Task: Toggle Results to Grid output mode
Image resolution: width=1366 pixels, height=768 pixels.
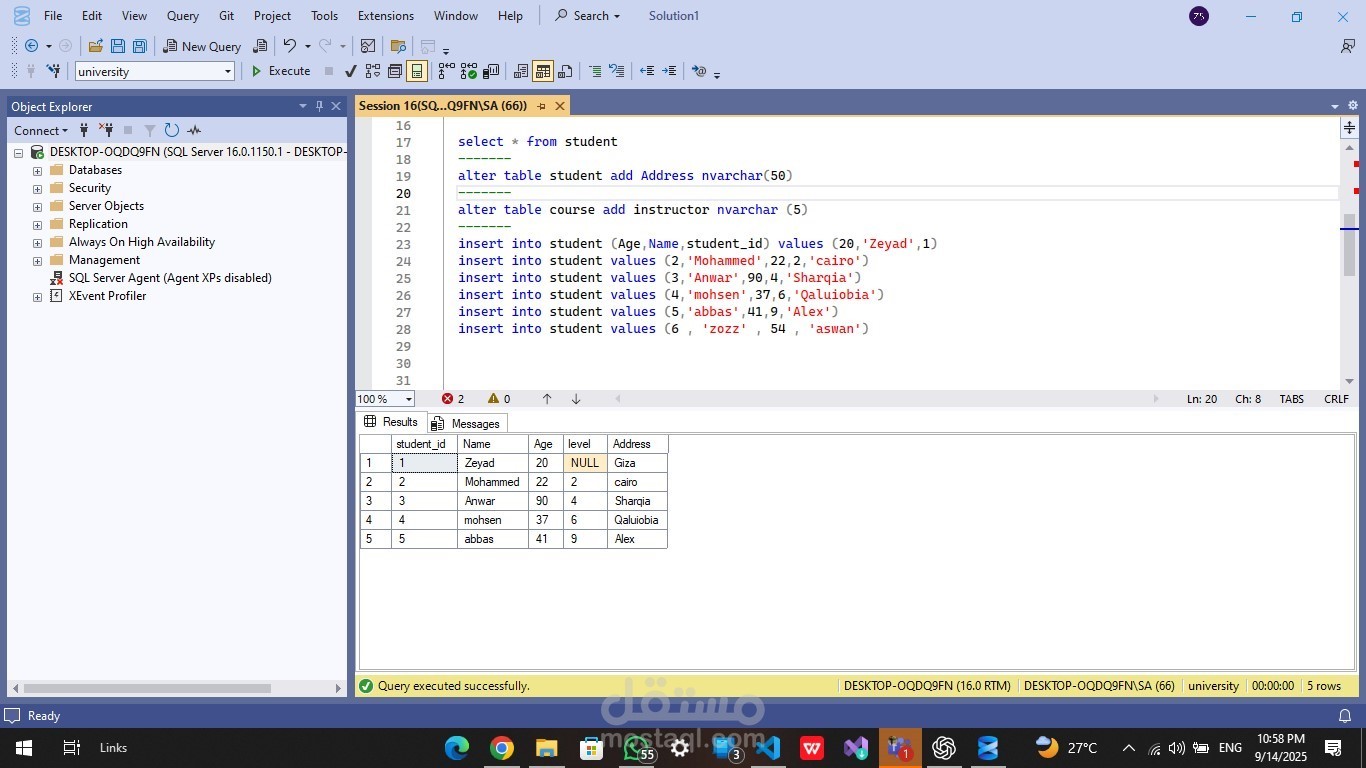Action: point(543,71)
